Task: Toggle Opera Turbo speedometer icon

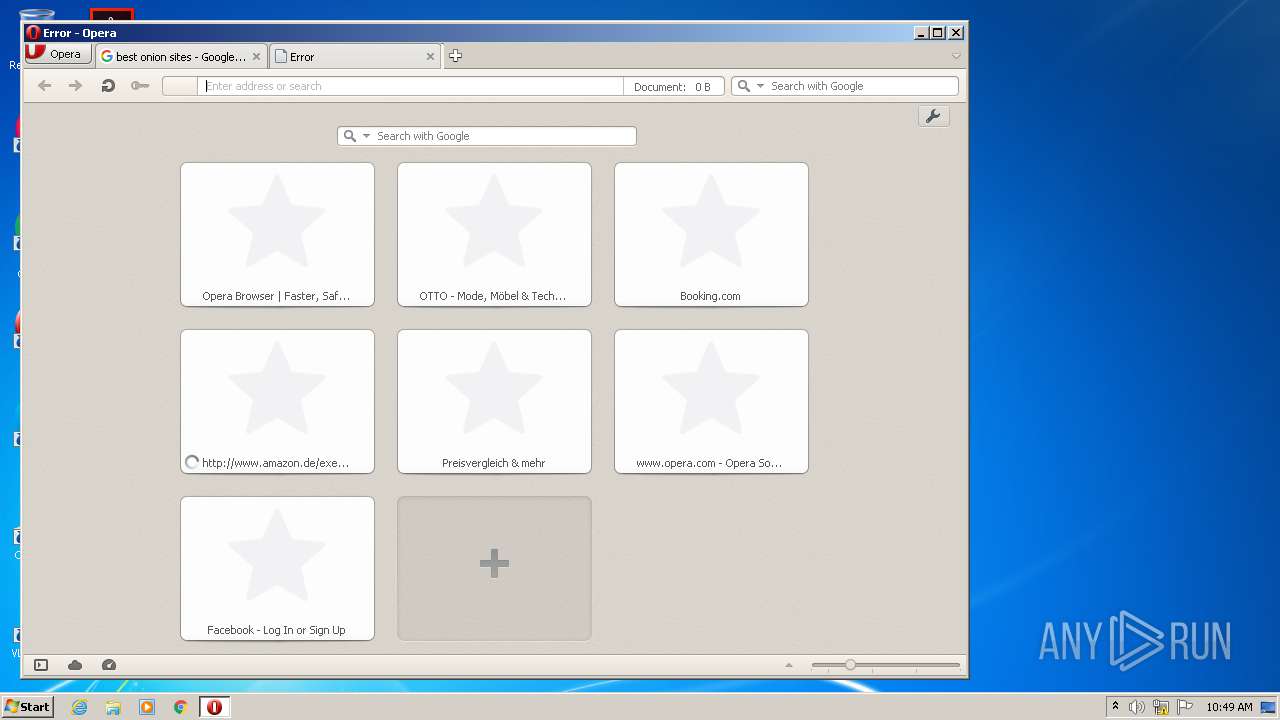Action: [x=109, y=665]
